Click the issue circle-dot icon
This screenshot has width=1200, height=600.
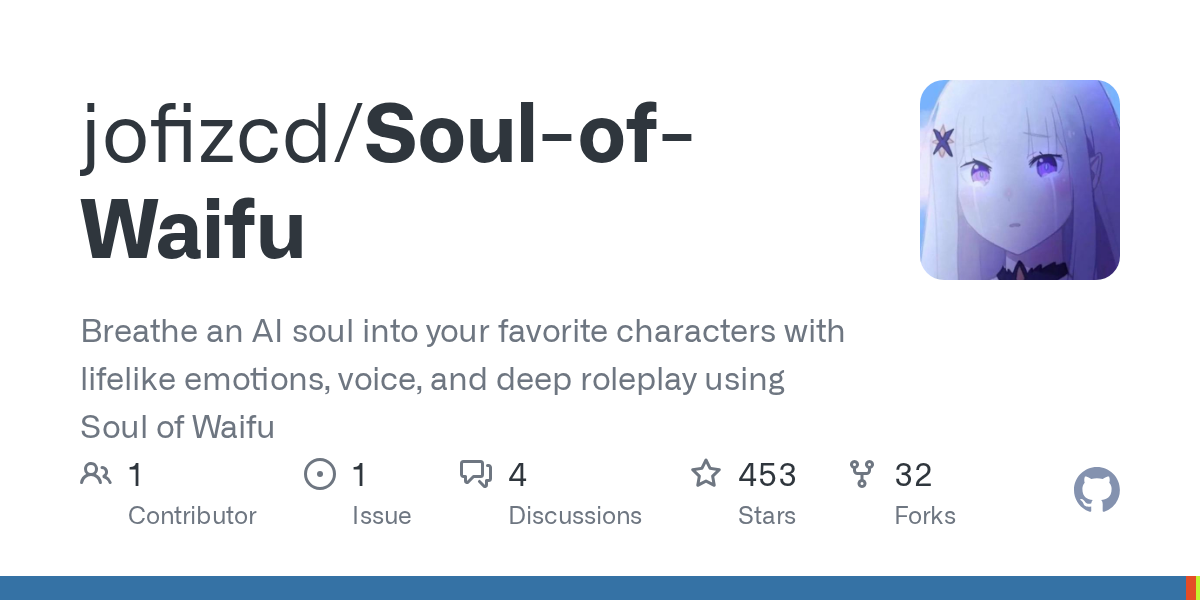[320, 473]
